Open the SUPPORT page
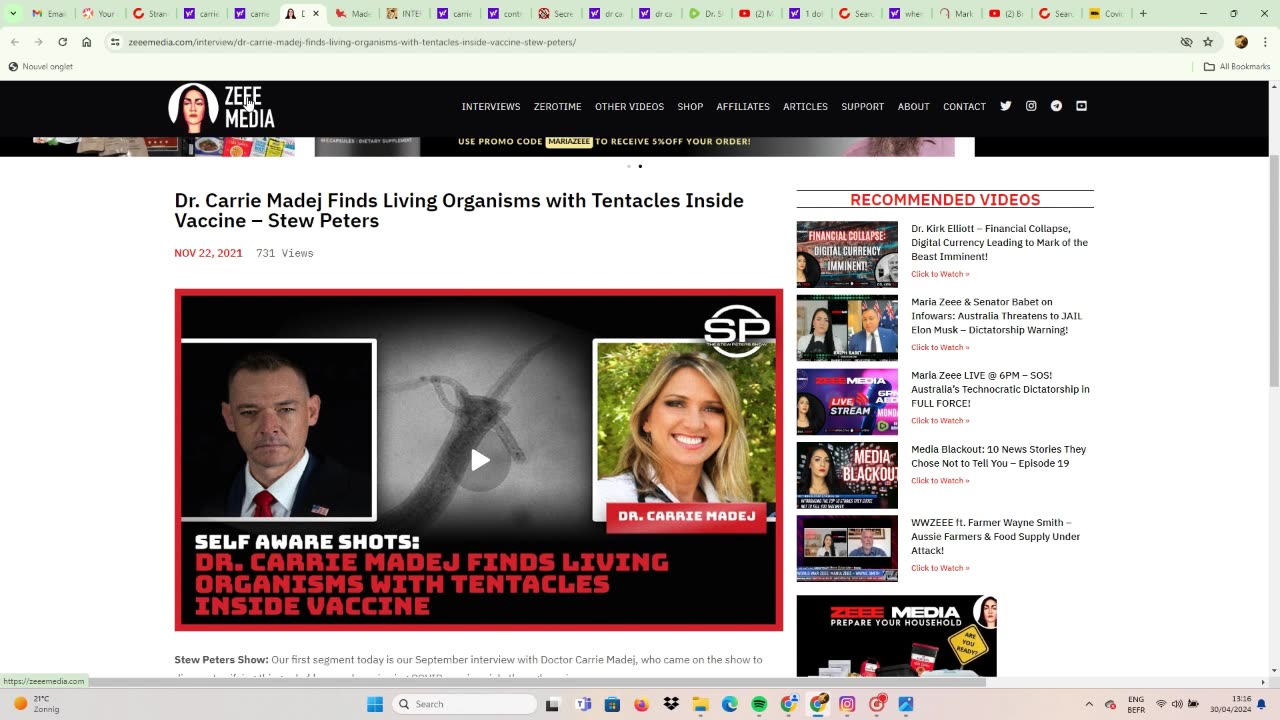The width and height of the screenshot is (1280, 720). (862, 107)
